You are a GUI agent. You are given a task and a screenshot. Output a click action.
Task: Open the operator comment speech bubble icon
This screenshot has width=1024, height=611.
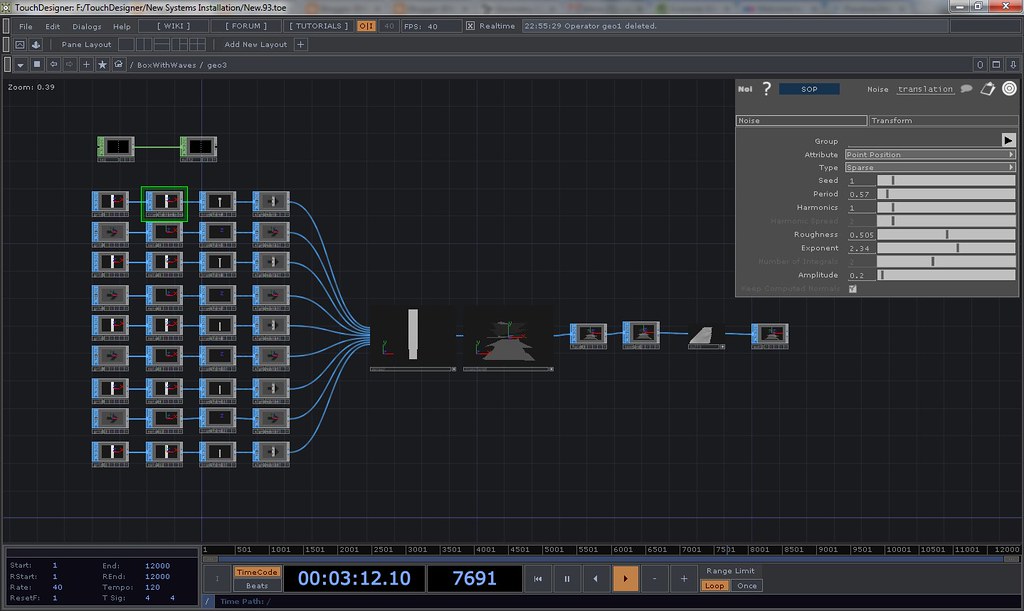[966, 89]
